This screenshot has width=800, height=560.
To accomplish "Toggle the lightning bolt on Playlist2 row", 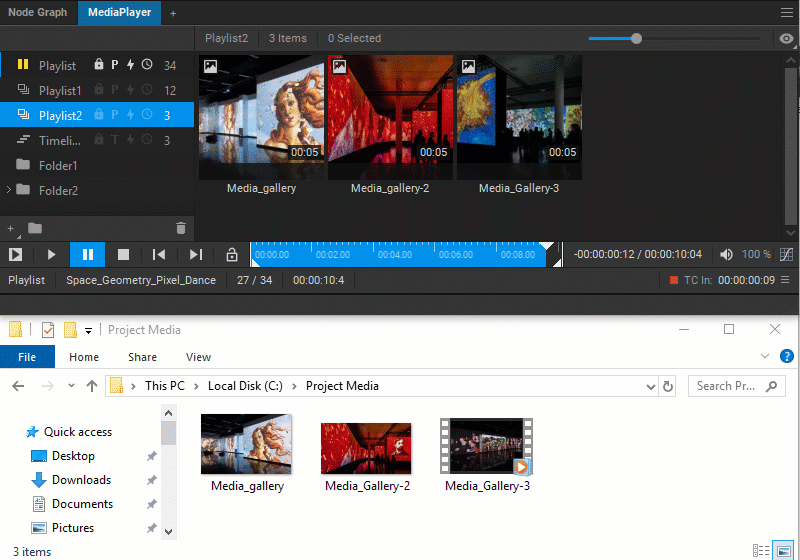I will (131, 114).
